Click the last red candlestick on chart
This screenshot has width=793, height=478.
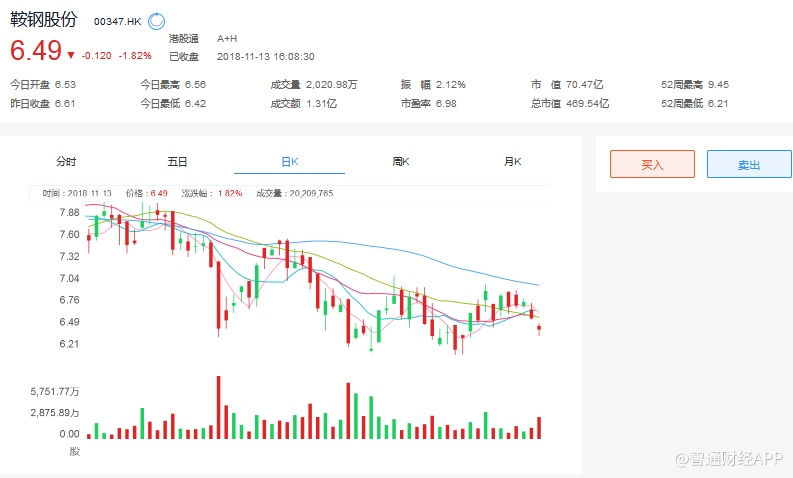(539, 328)
